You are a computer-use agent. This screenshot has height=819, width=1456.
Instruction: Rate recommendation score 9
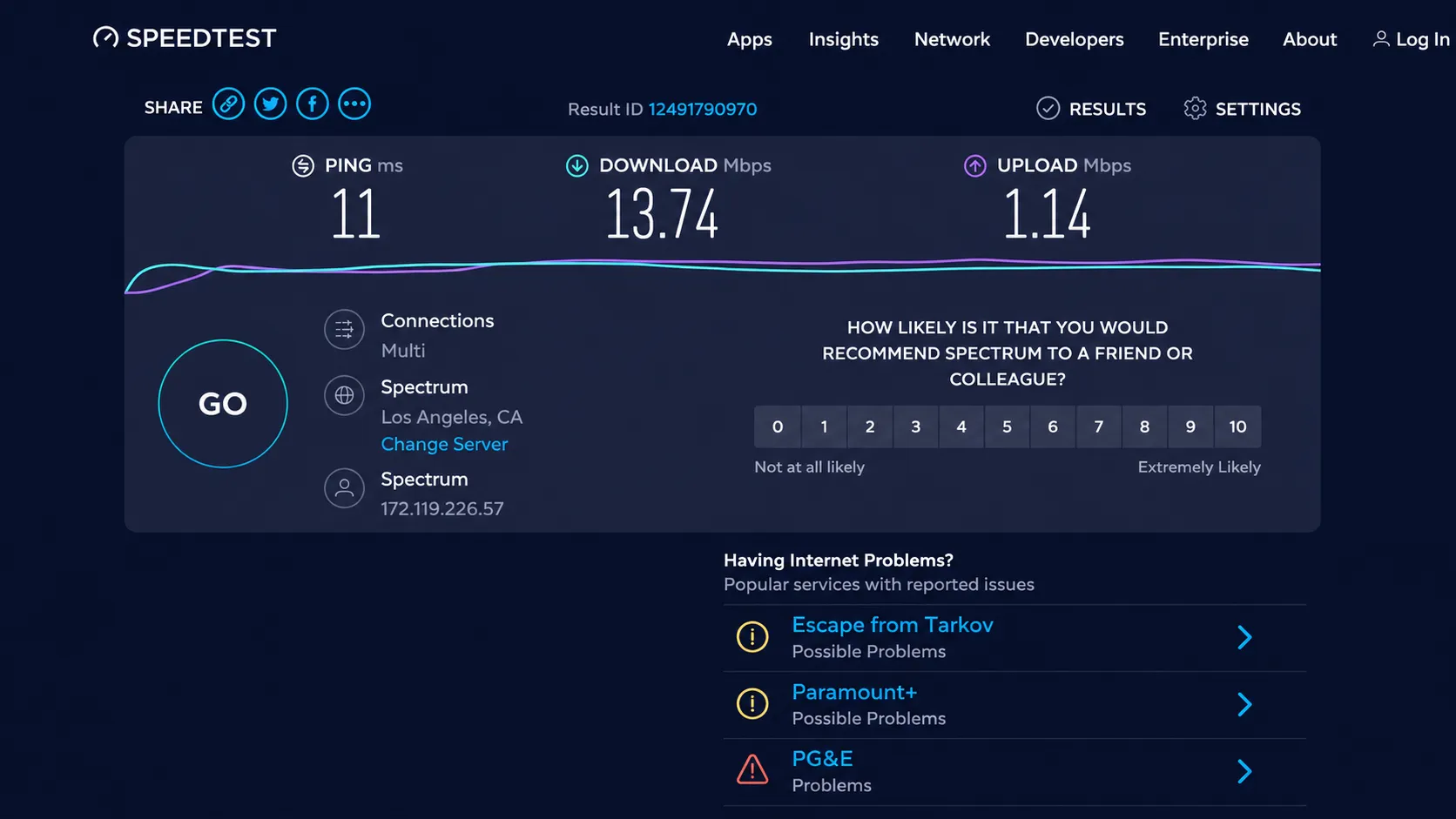pyautogui.click(x=1190, y=426)
